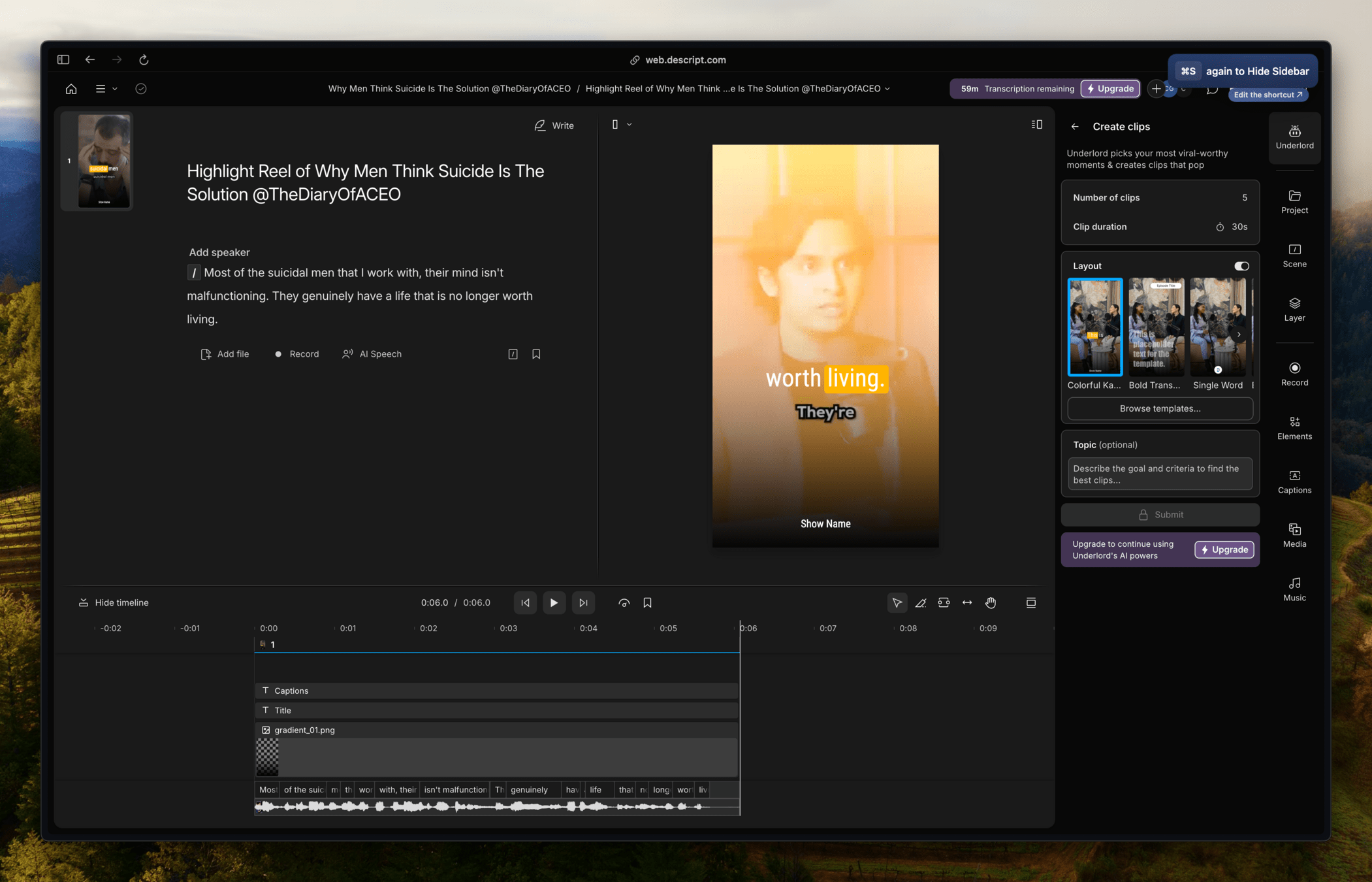Viewport: 1372px width, 882px height.
Task: Click Browse templates button
Action: coord(1160,408)
